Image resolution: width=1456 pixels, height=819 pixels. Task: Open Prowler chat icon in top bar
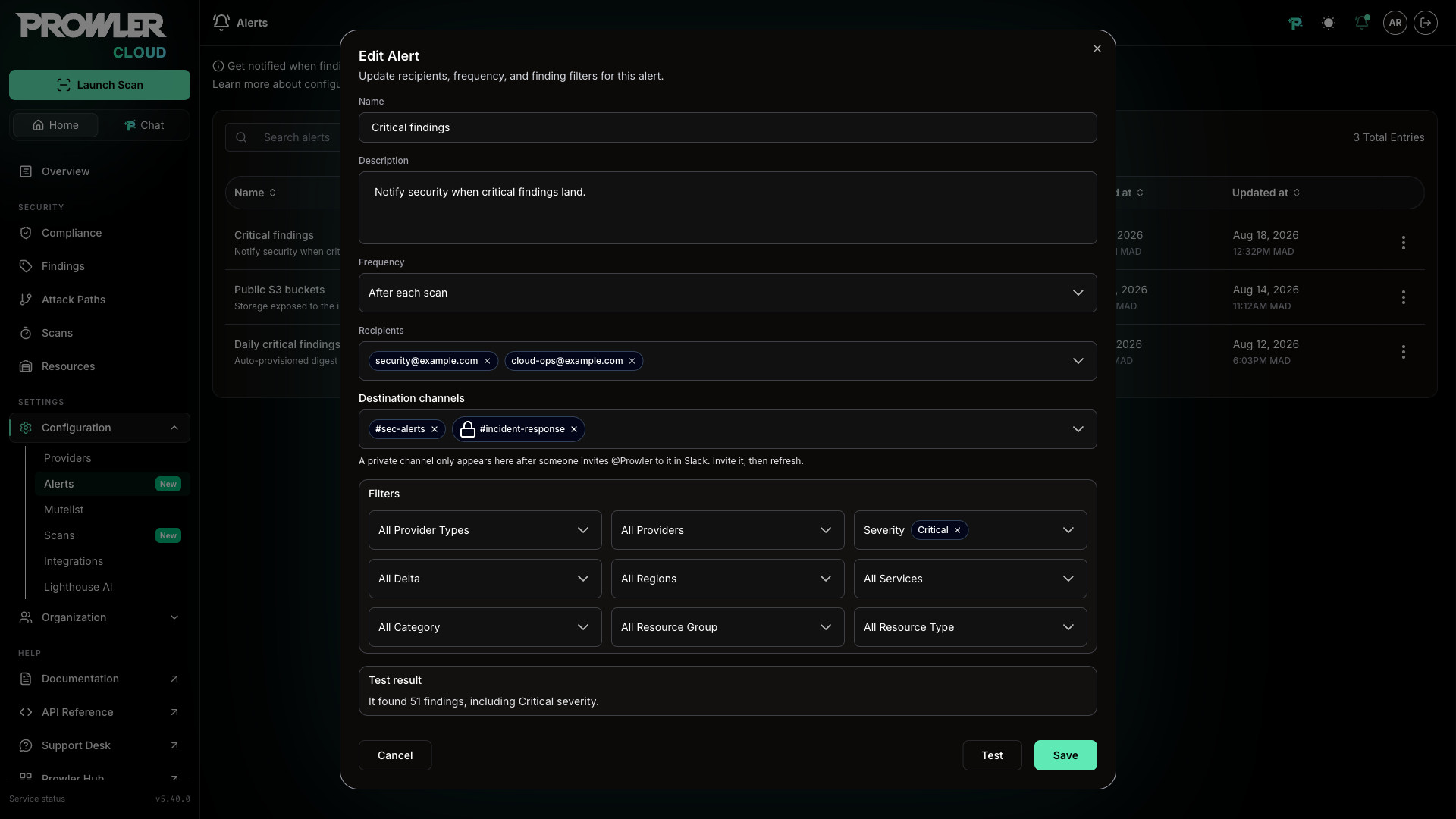click(1295, 23)
